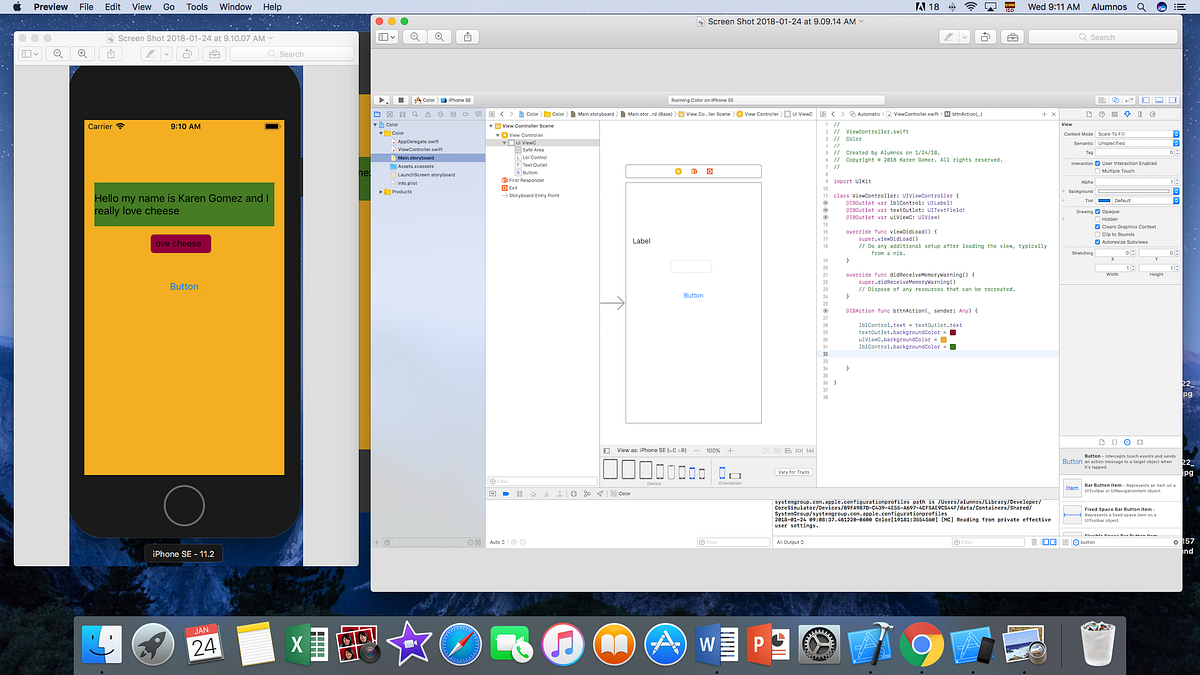Check the Clip to Bounds option
The height and width of the screenshot is (675, 1200).
tap(1098, 234)
